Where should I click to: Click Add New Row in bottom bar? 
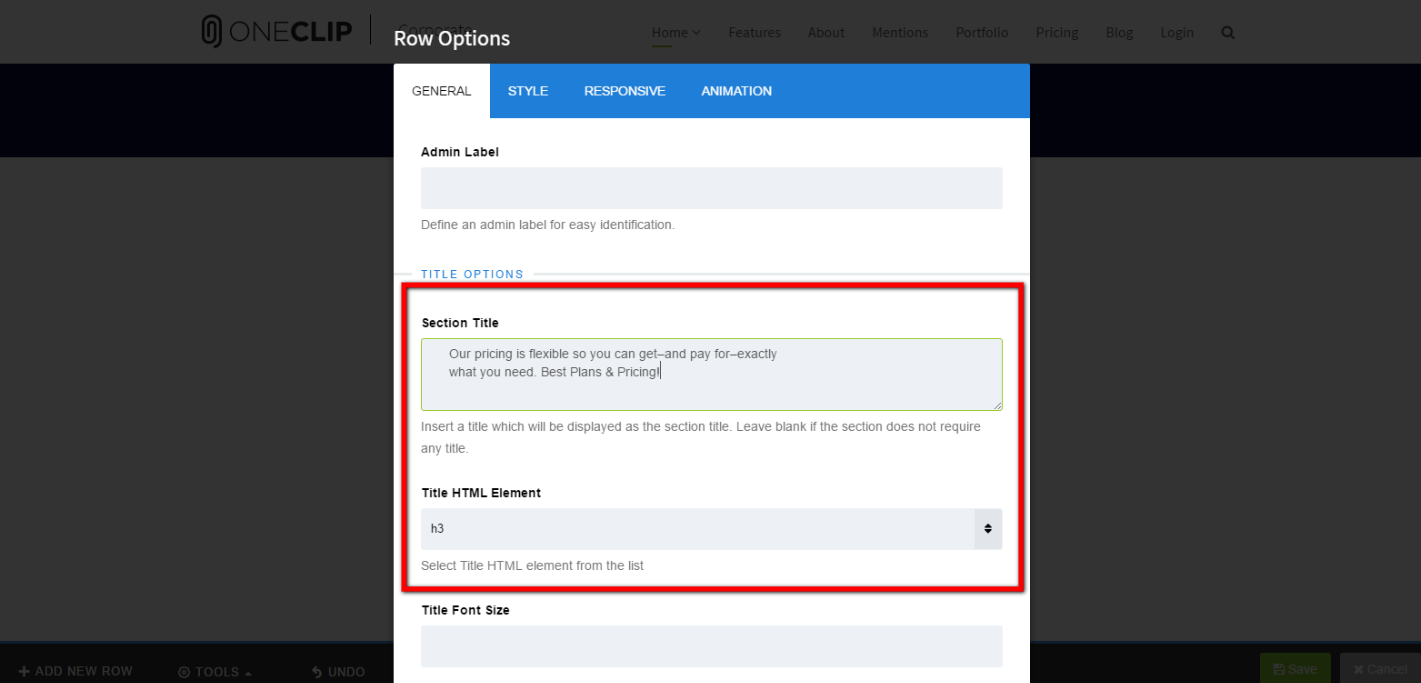(x=75, y=671)
